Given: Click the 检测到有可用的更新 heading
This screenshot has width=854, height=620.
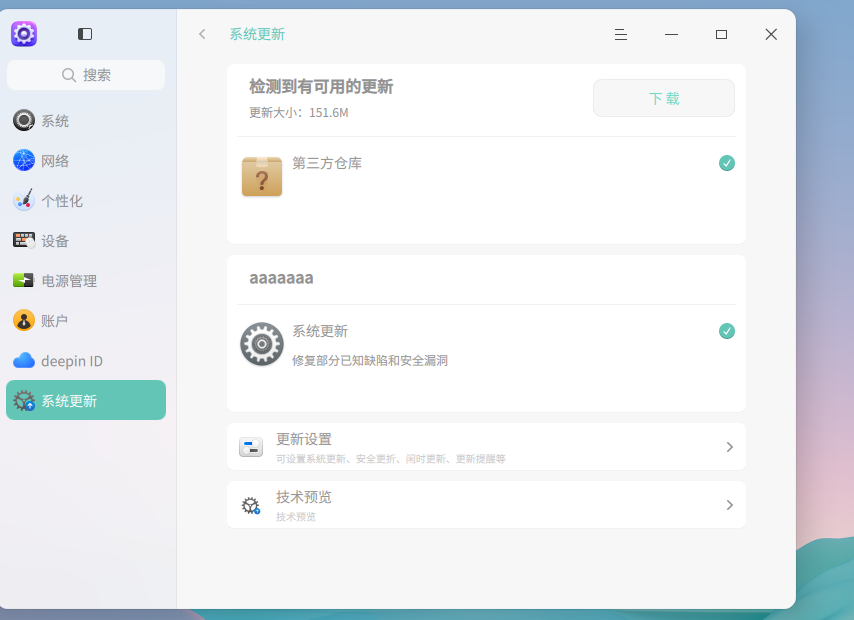Looking at the screenshot, I should click(x=321, y=87).
